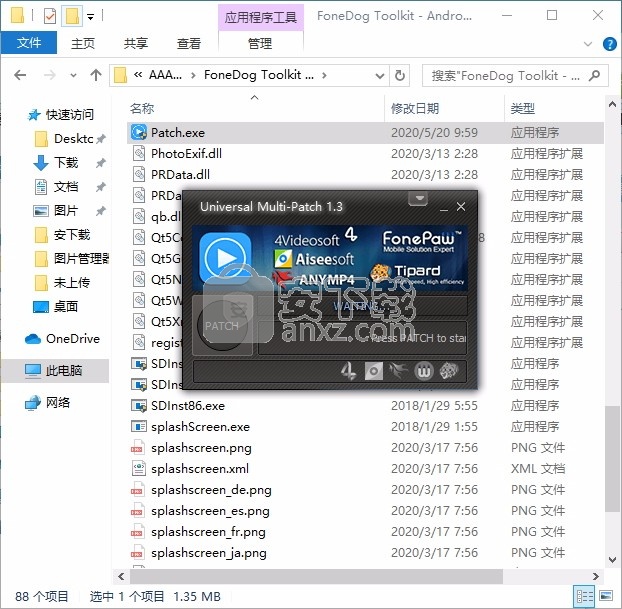Open the 图片 quick access folder
This screenshot has height=609, width=622.
click(x=67, y=211)
